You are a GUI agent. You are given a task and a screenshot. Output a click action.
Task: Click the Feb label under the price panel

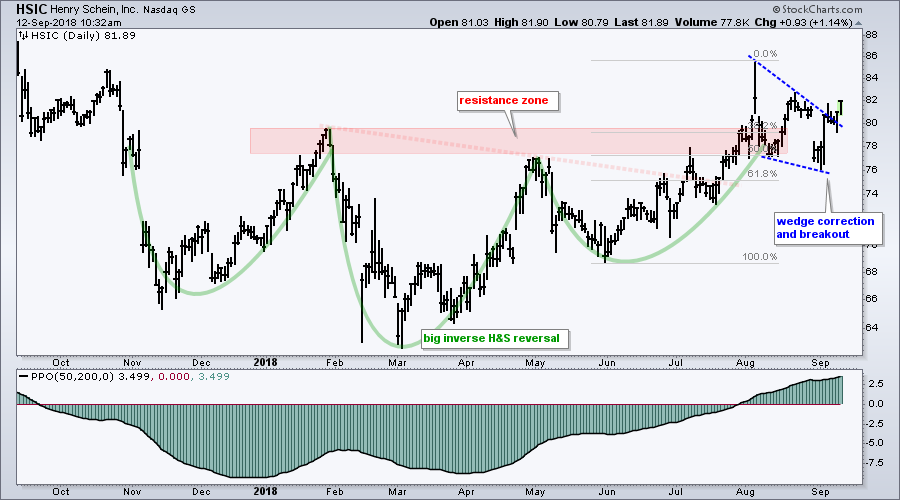tap(335, 363)
